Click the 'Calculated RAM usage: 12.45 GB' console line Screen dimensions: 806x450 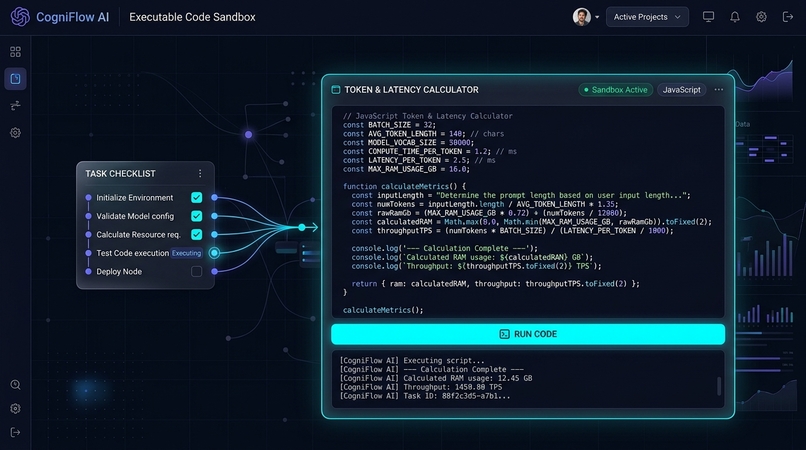point(436,378)
